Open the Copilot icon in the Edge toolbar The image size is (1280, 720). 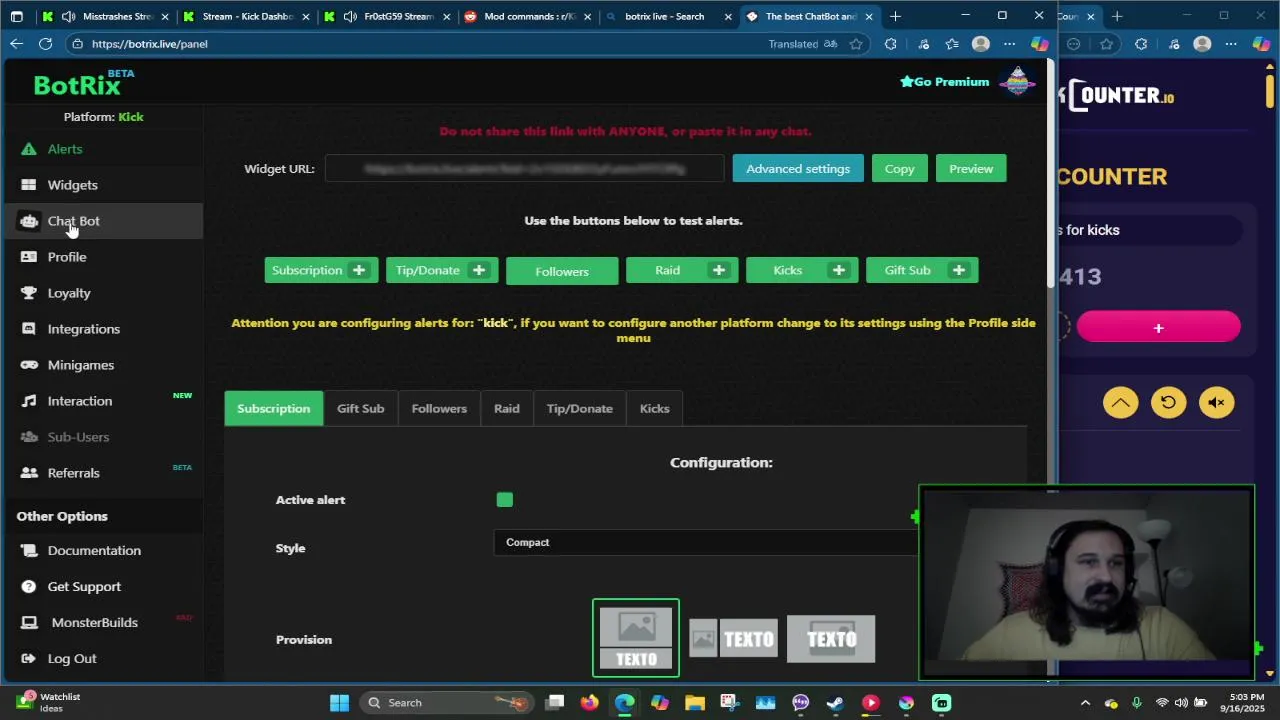pyautogui.click(x=1040, y=44)
